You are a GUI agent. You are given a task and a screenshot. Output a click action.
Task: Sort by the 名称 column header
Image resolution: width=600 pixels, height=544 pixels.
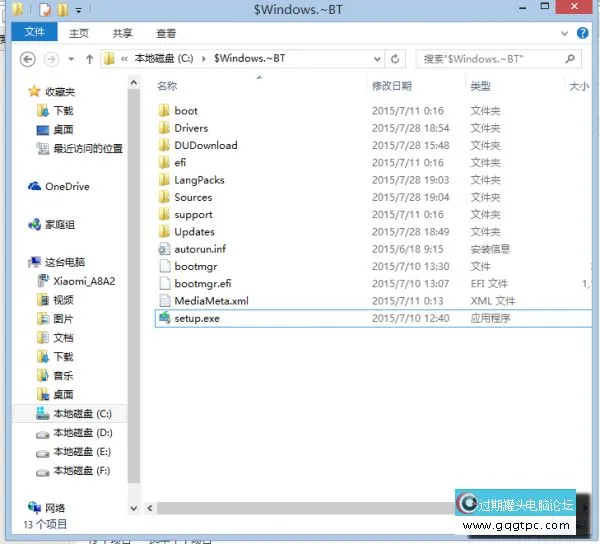pyautogui.click(x=167, y=86)
